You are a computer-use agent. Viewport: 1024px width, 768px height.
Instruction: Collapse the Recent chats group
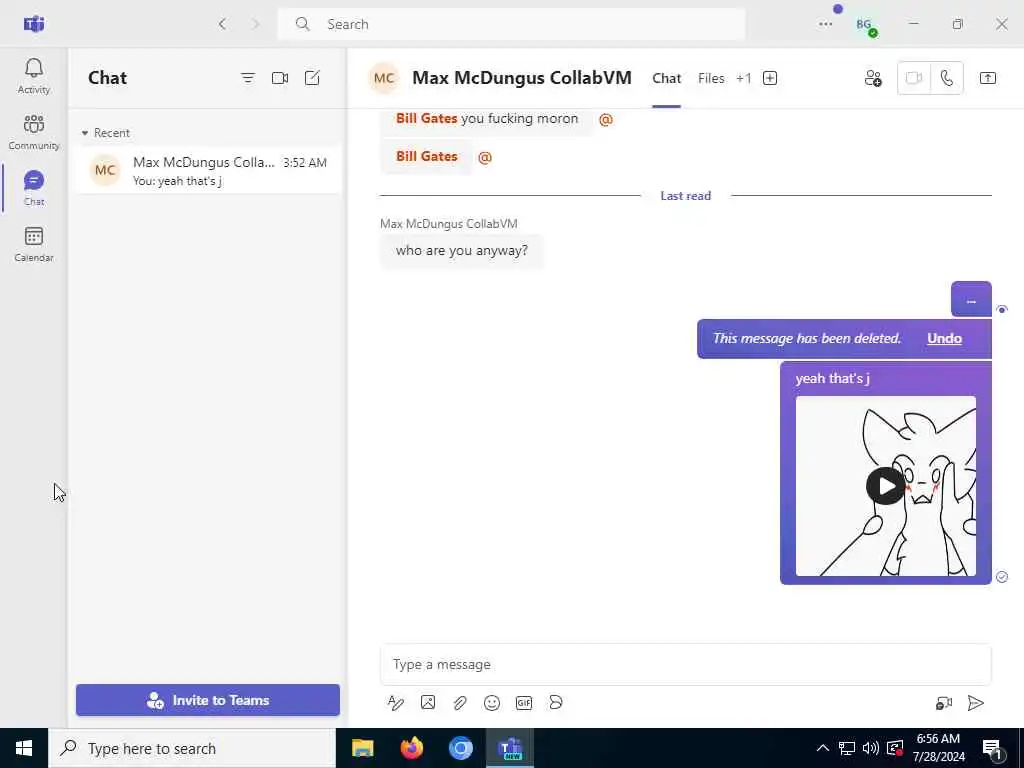pos(105,133)
